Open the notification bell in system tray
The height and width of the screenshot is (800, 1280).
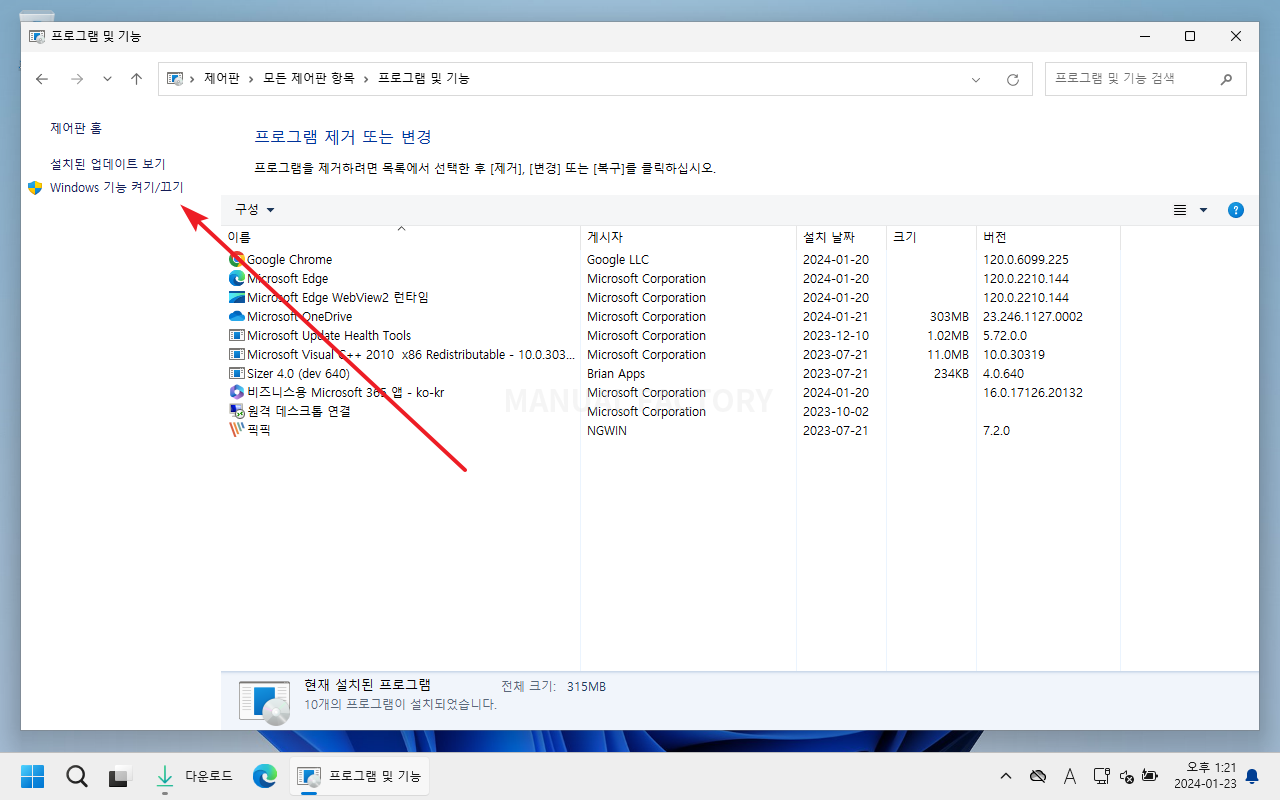[x=1252, y=776]
